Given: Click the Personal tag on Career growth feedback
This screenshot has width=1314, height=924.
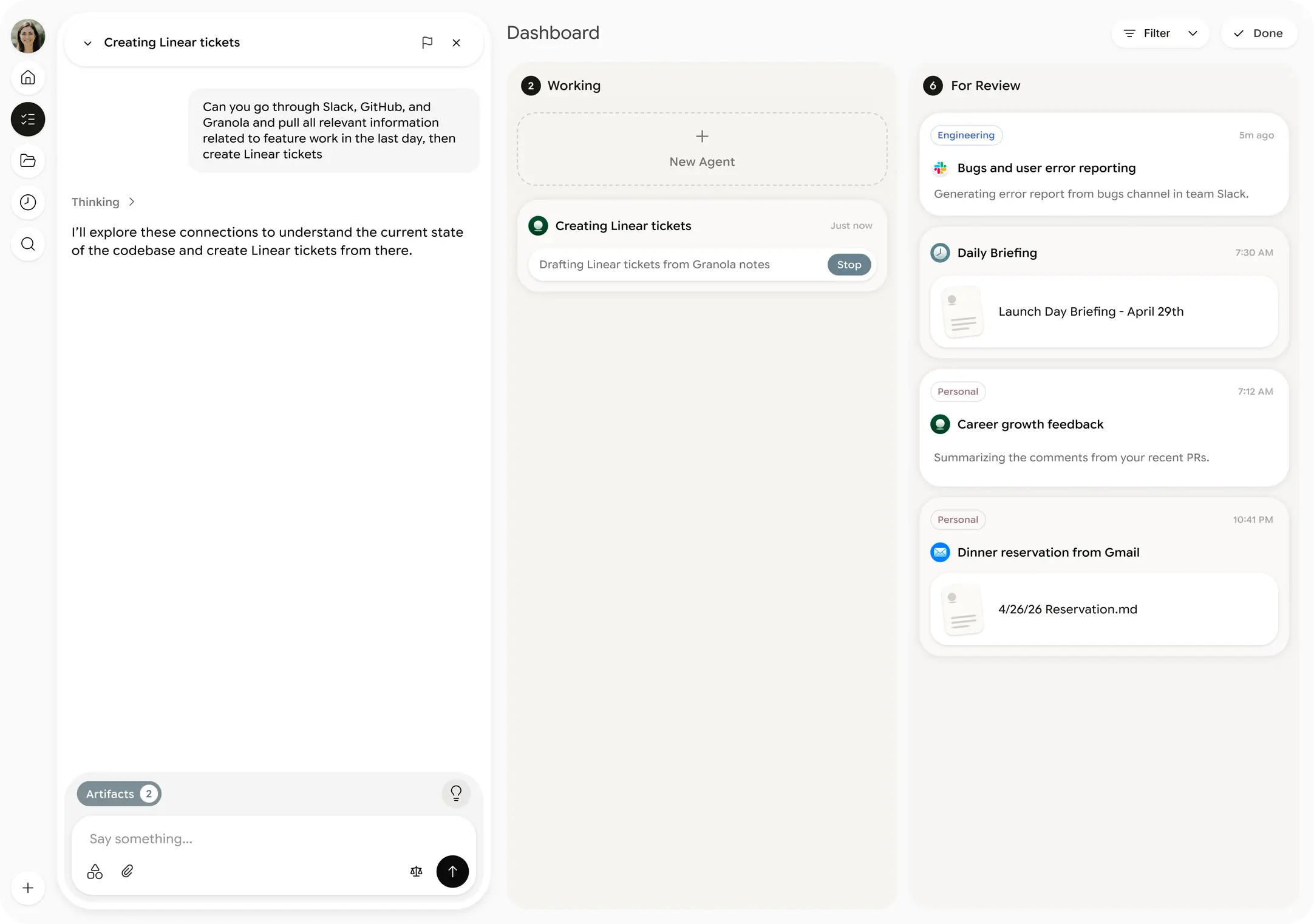Looking at the screenshot, I should click(x=958, y=392).
